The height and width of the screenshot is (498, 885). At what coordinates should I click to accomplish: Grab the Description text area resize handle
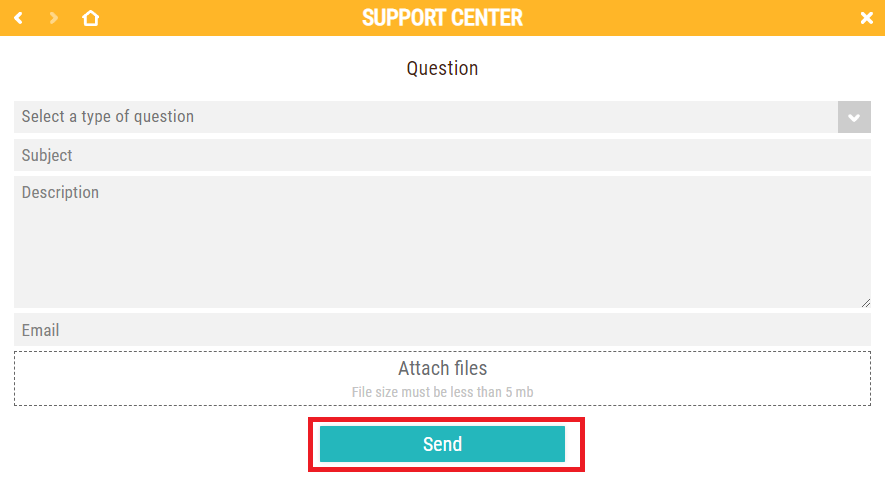click(x=866, y=303)
